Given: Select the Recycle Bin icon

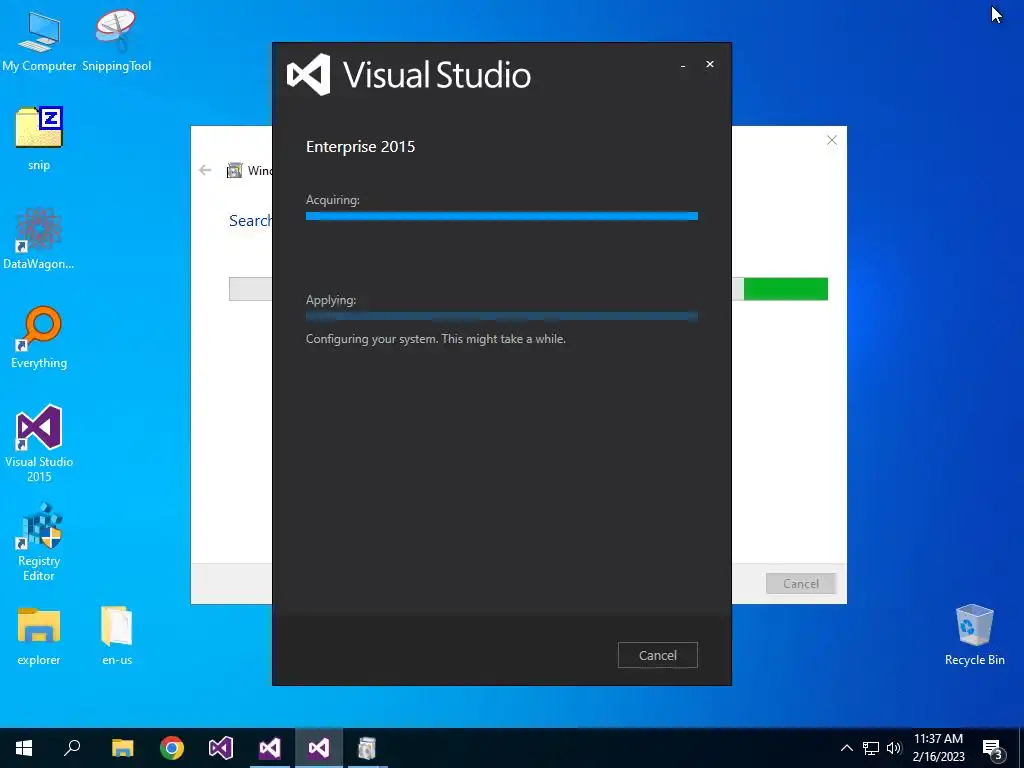Looking at the screenshot, I should click(x=974, y=635).
